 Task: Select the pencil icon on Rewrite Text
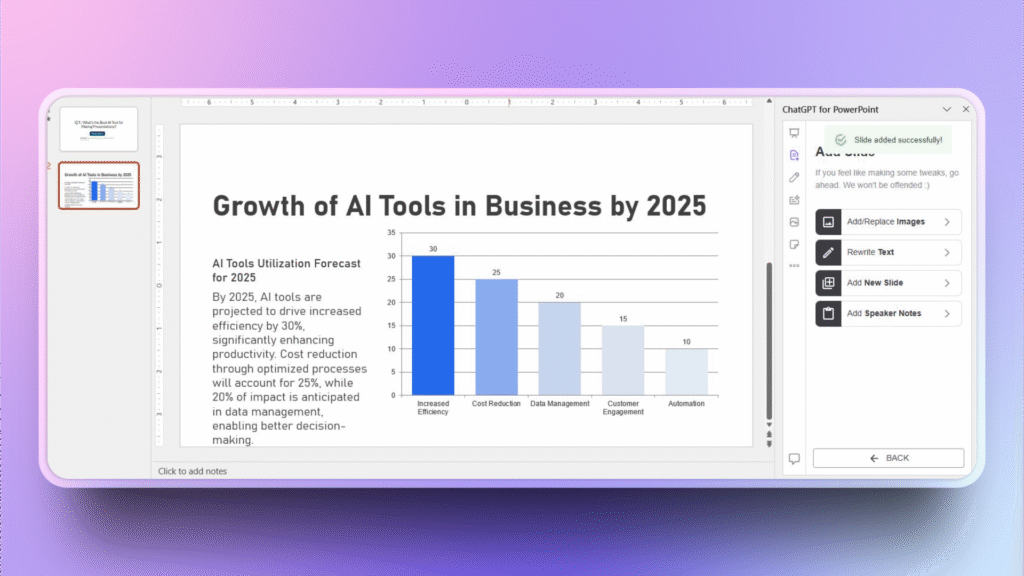coord(829,252)
